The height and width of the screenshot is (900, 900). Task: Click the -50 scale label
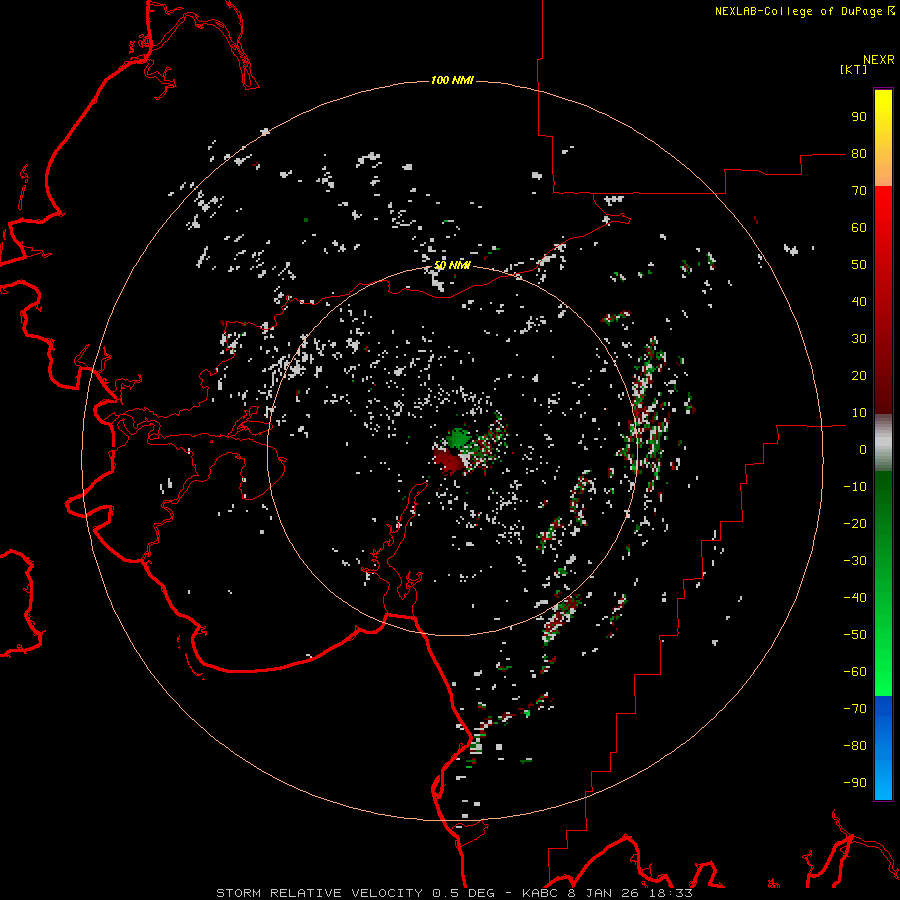pyautogui.click(x=855, y=635)
